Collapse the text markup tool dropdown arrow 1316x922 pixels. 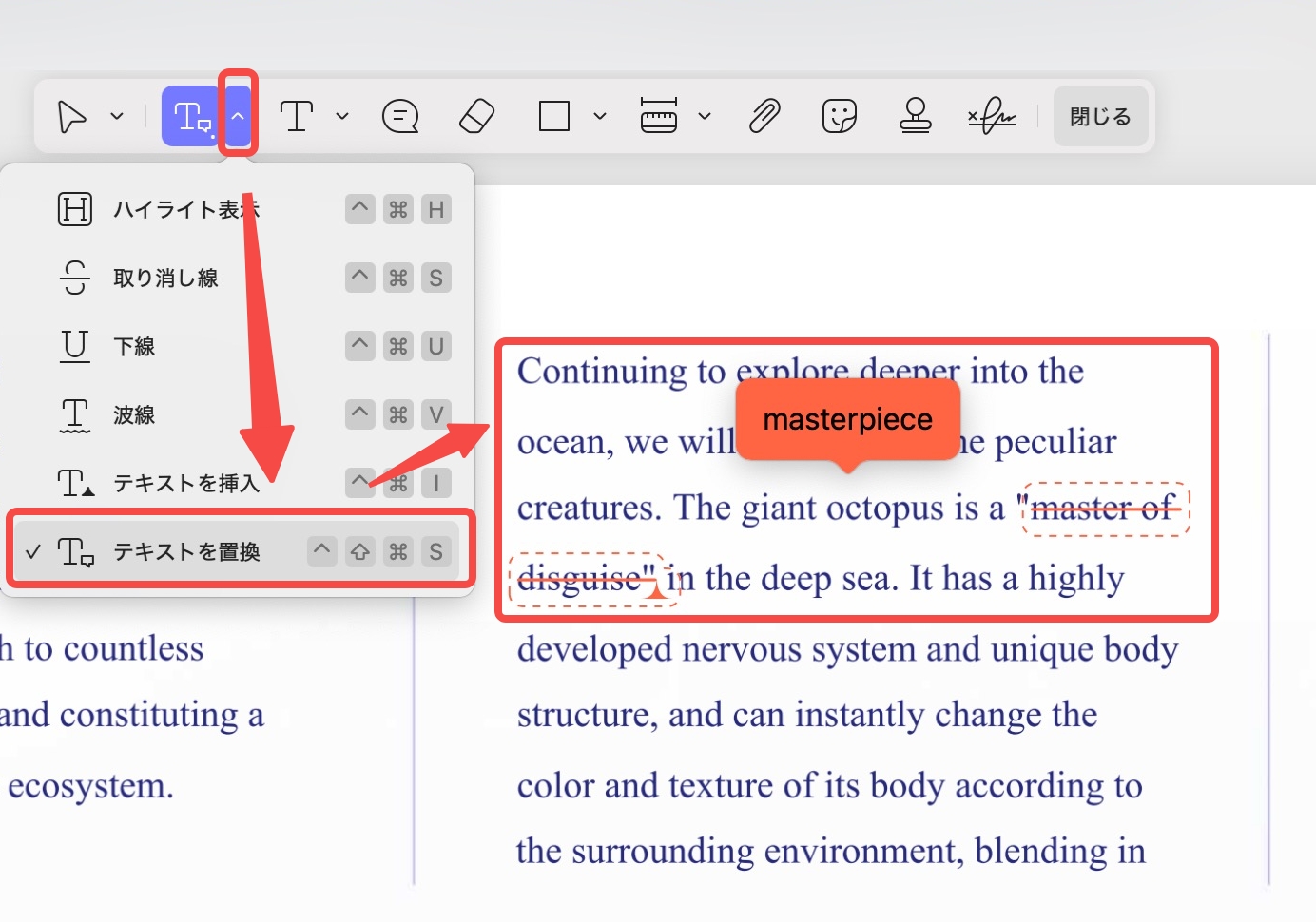pos(238,116)
